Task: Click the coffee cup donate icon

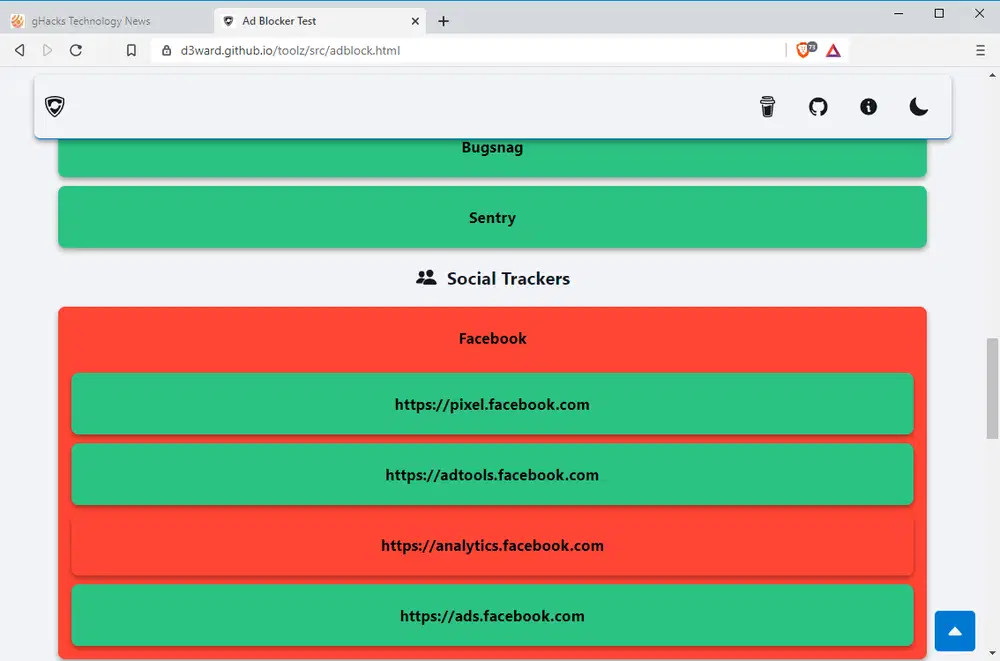Action: 767,107
